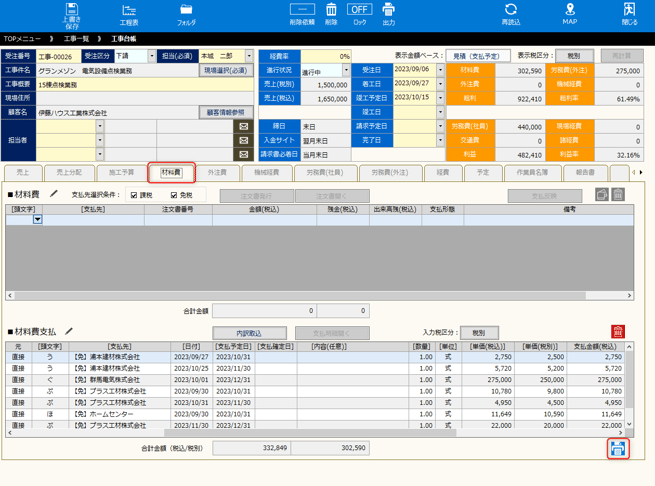Select the ホームセンター payment row

coord(315,414)
